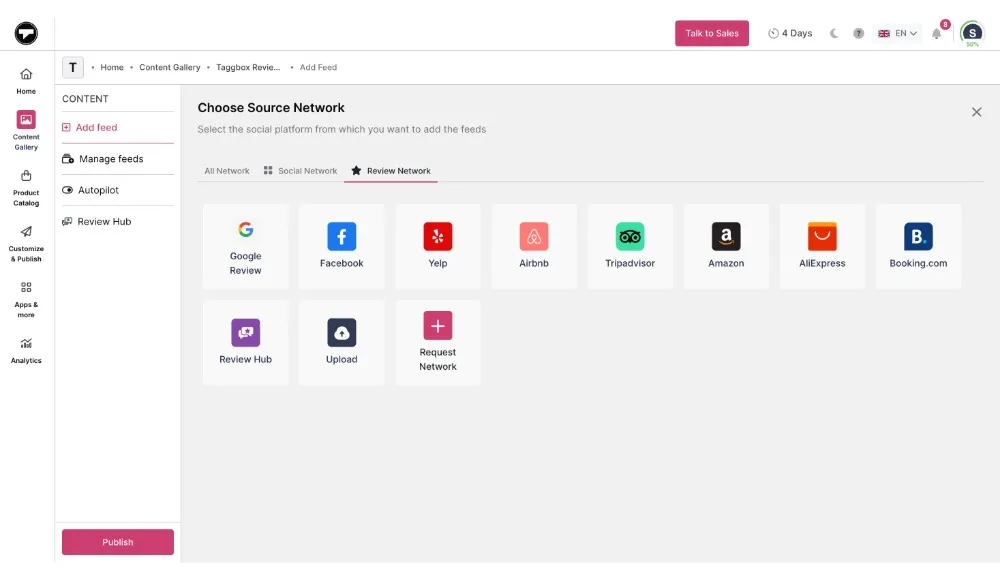This screenshot has height=580, width=1000.
Task: Go to Home breadcrumb link
Action: coord(112,67)
